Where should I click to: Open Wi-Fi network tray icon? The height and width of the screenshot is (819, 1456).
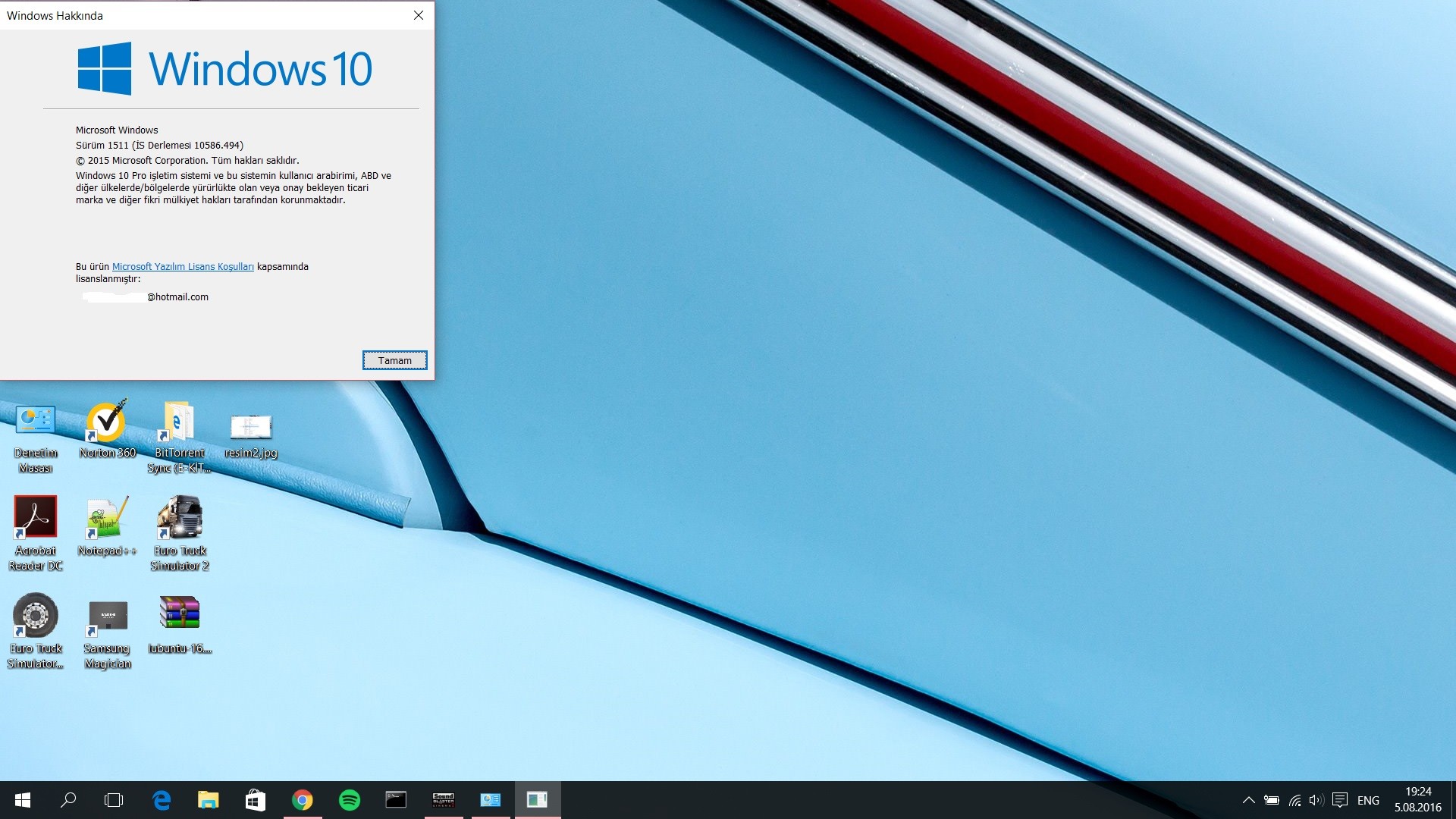click(1295, 800)
